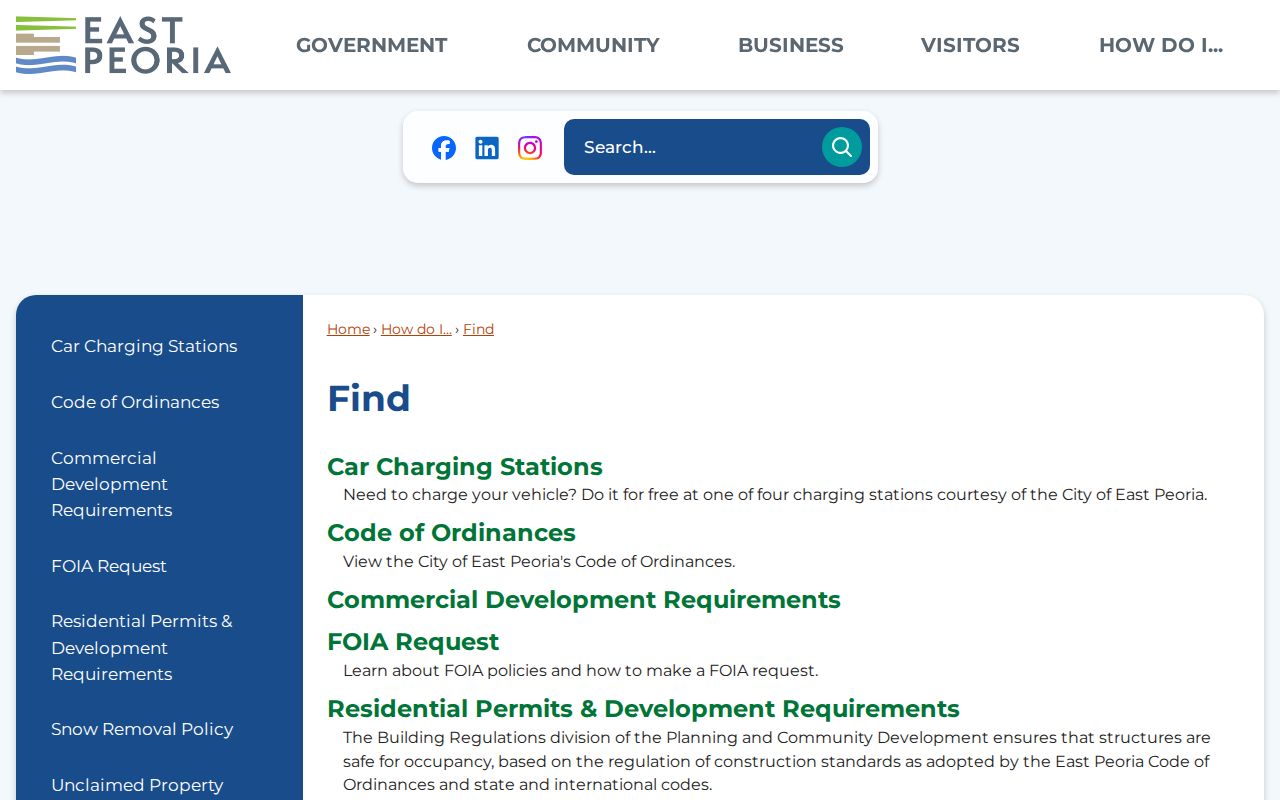This screenshot has height=800, width=1280.
Task: Select Unclaimed Property in sidebar
Action: tap(137, 785)
